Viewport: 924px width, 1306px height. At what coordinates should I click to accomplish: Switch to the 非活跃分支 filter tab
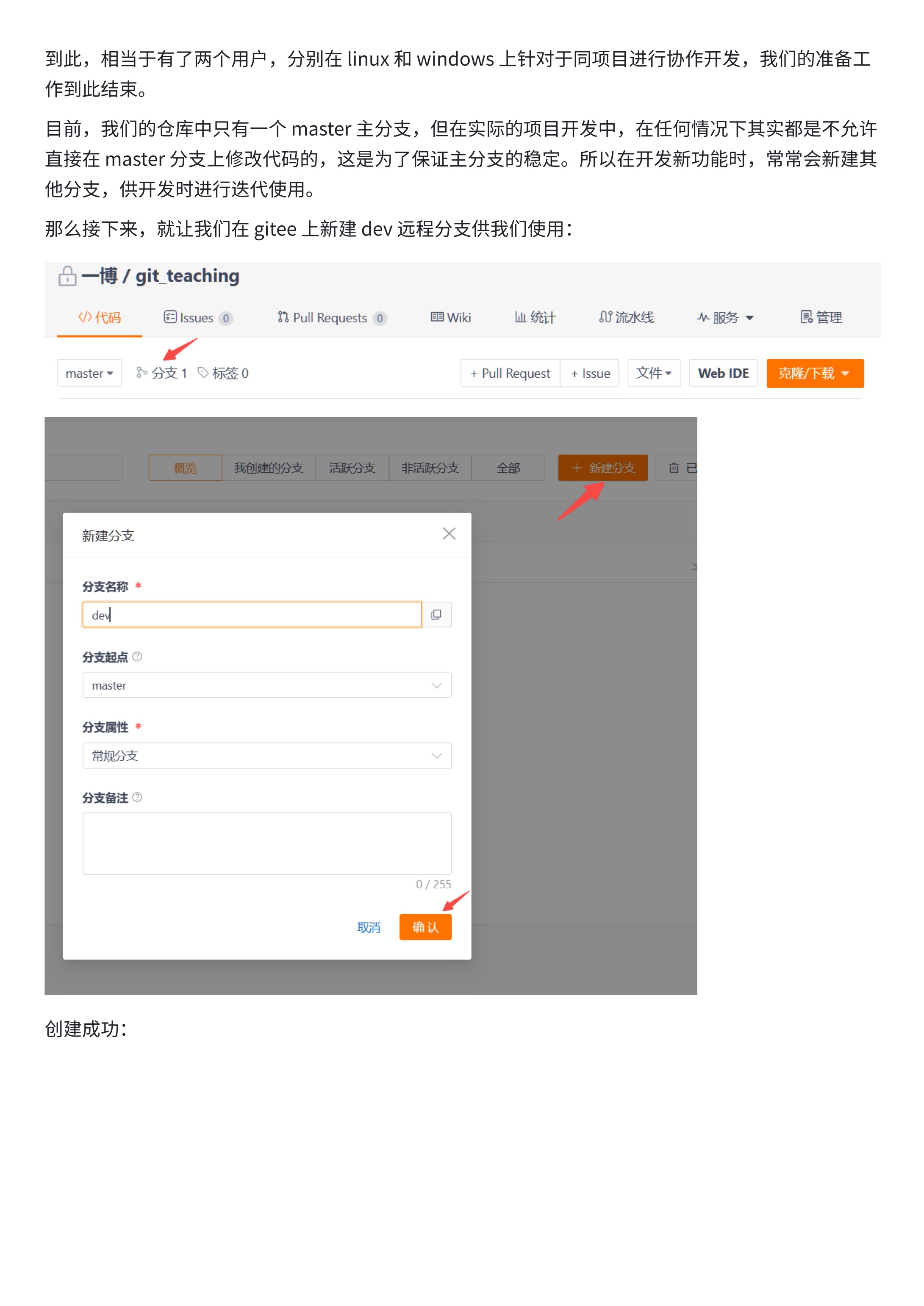[x=430, y=468]
